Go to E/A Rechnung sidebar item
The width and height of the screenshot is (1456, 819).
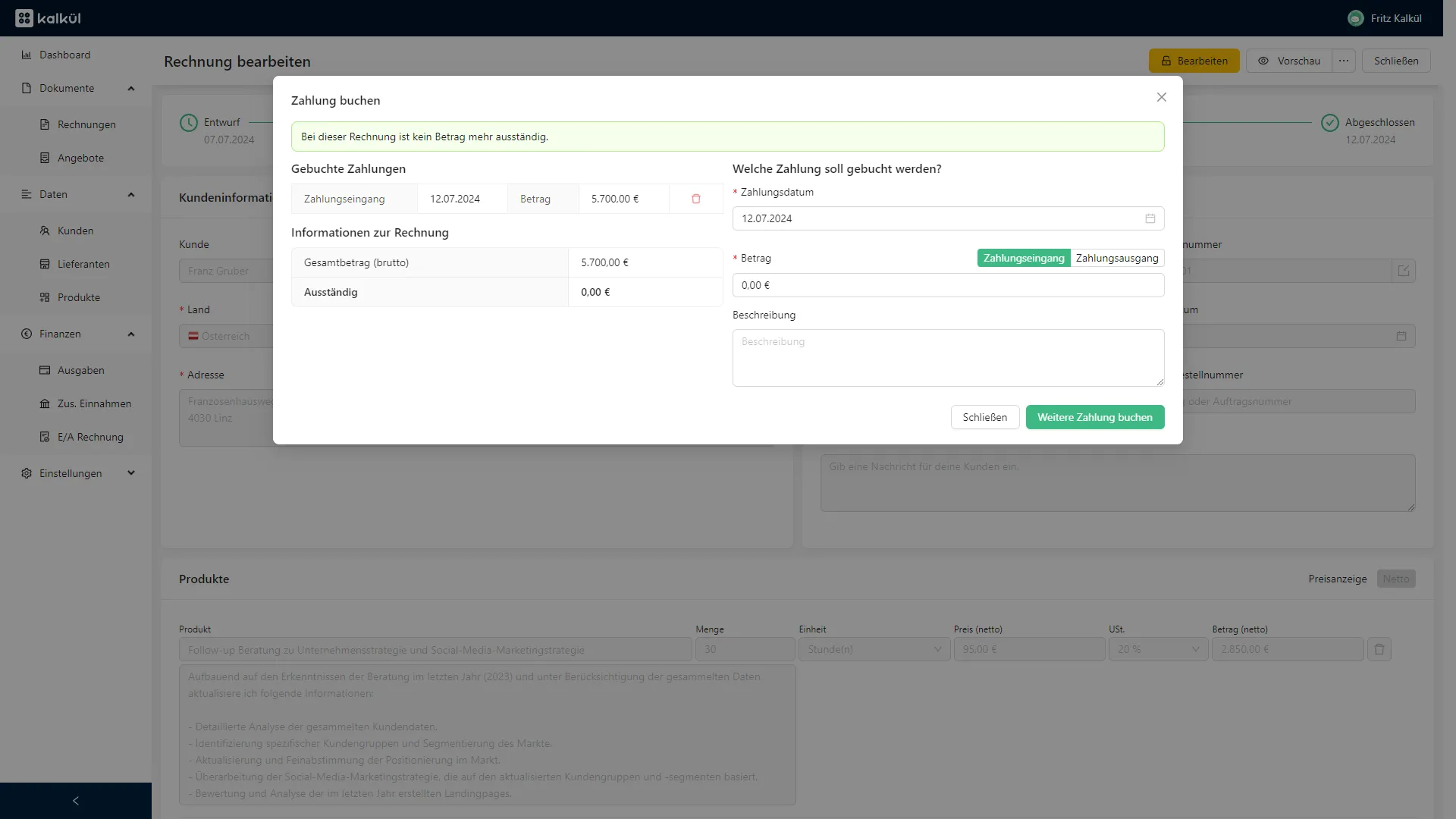(90, 437)
